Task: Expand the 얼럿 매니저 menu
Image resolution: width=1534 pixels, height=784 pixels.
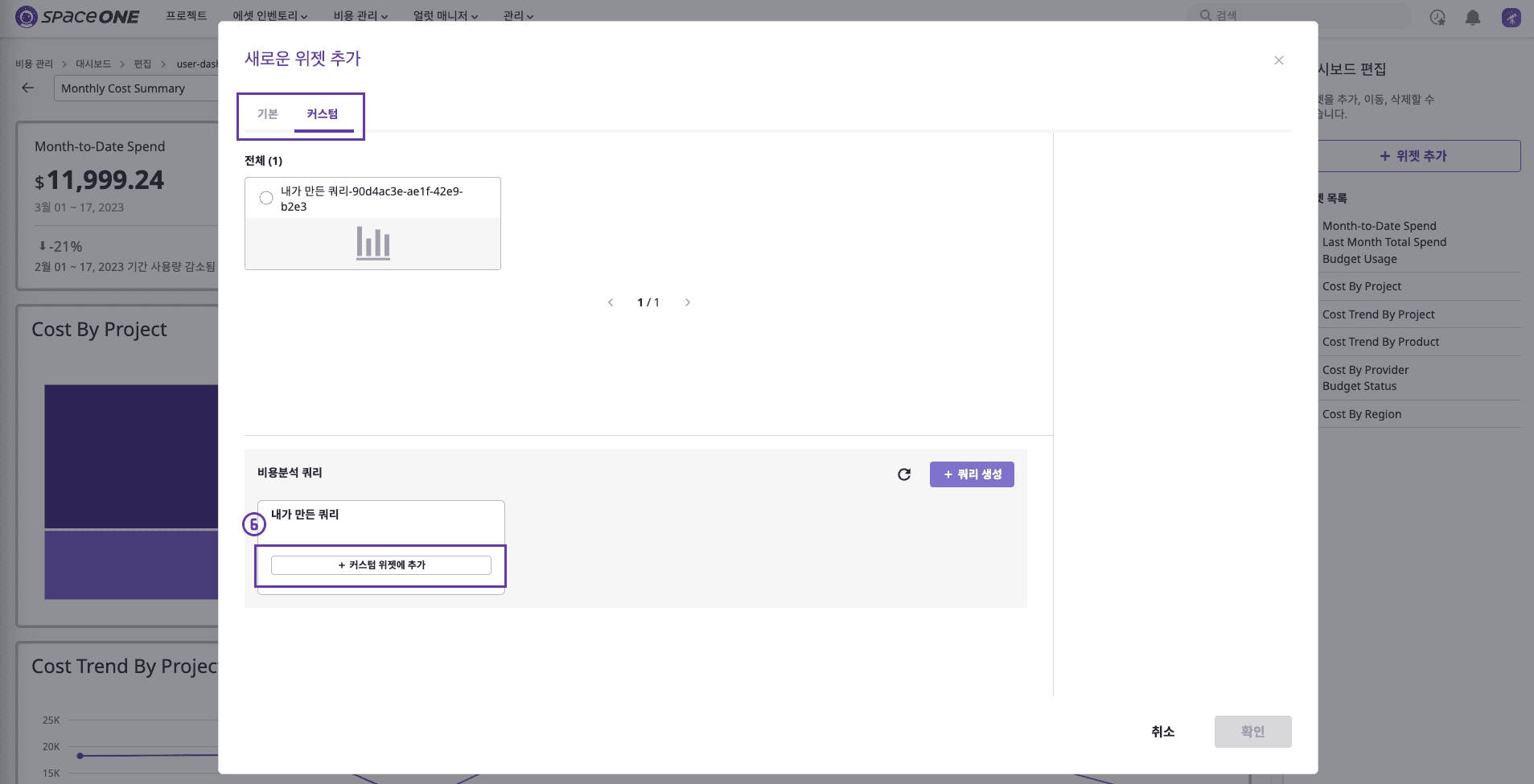Action: (x=446, y=15)
